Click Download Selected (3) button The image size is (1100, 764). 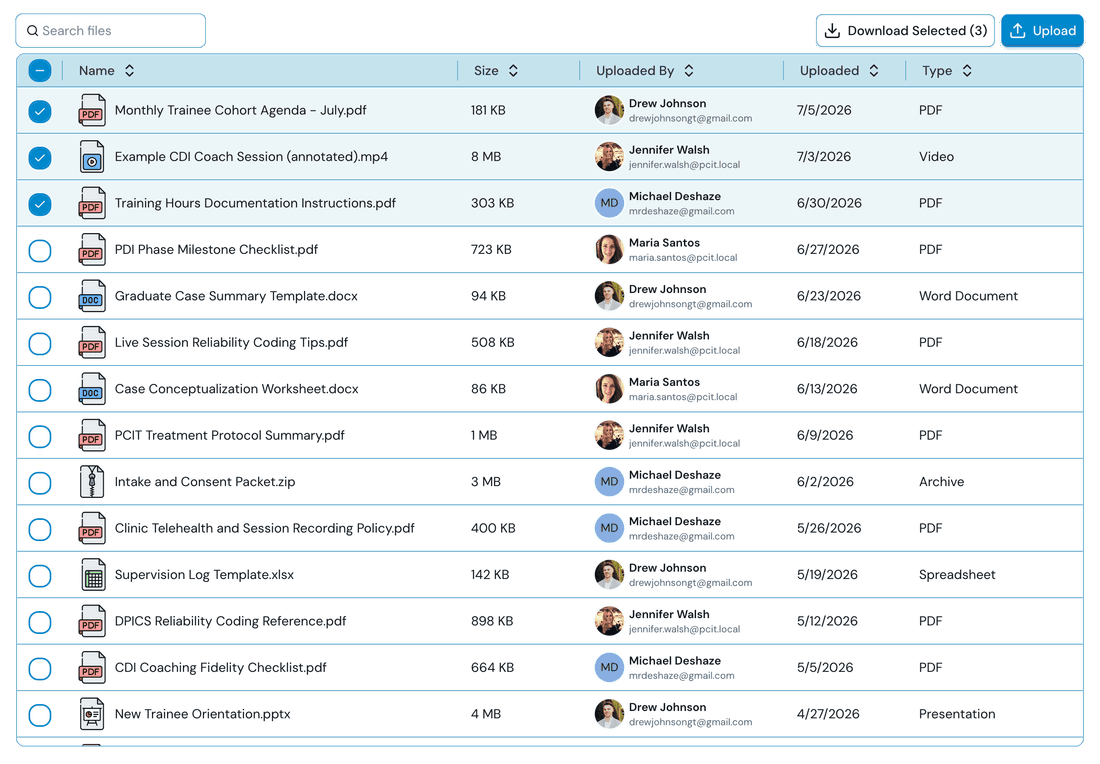905,31
